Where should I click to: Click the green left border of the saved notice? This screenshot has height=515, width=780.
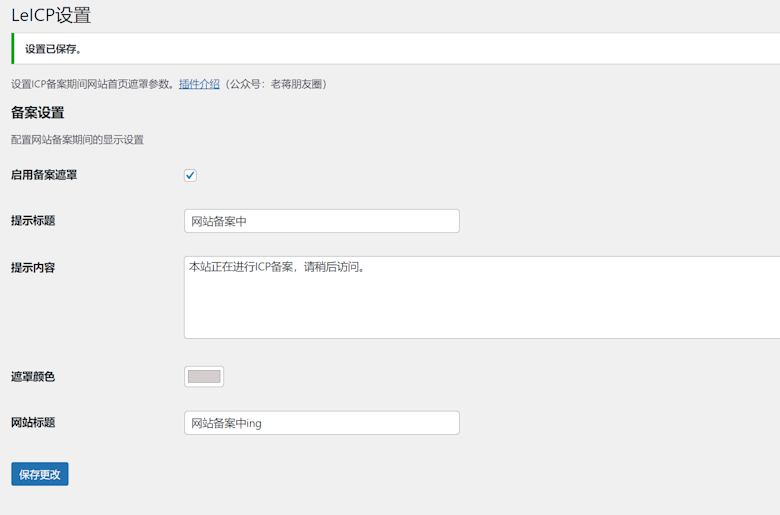point(13,48)
